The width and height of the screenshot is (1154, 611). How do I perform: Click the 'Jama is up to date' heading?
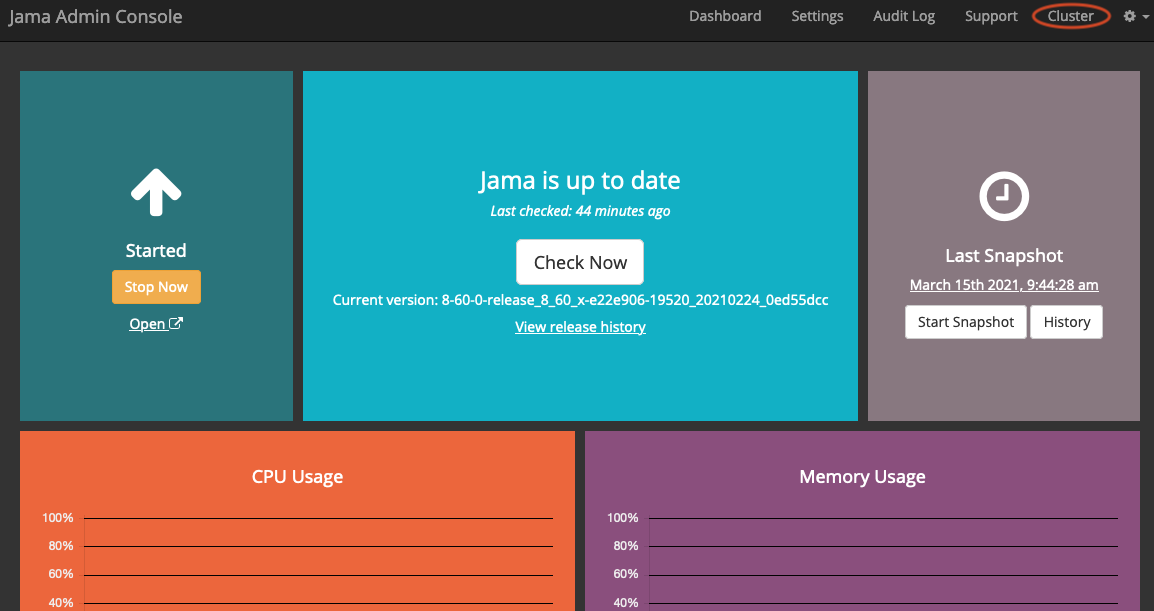[580, 180]
